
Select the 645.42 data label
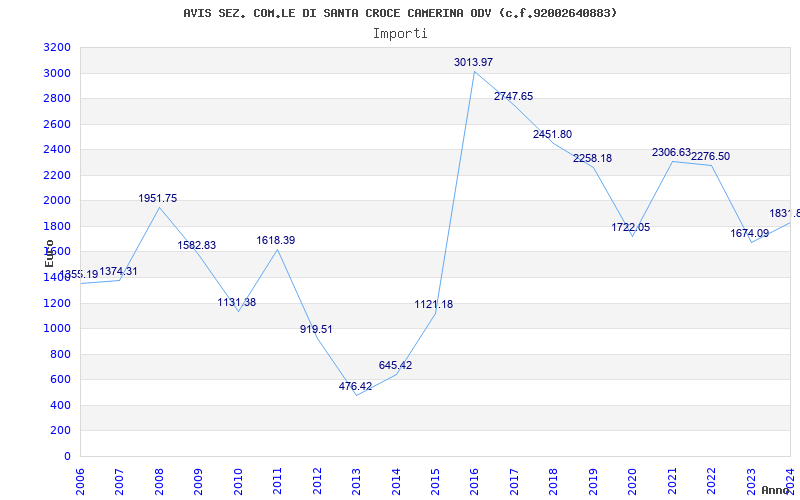coord(395,366)
